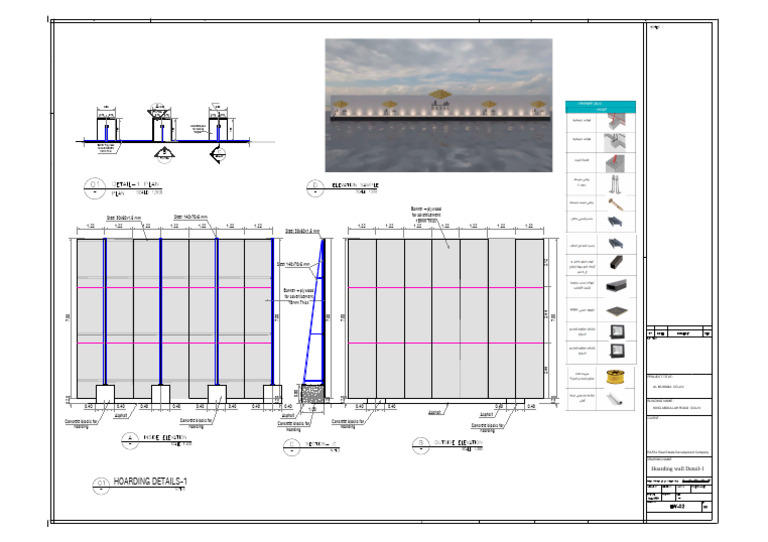Viewport: 768px width, 542px height.
Task: Click the 'HOARDING DETAILS-1' sheet title
Action: click(150, 481)
